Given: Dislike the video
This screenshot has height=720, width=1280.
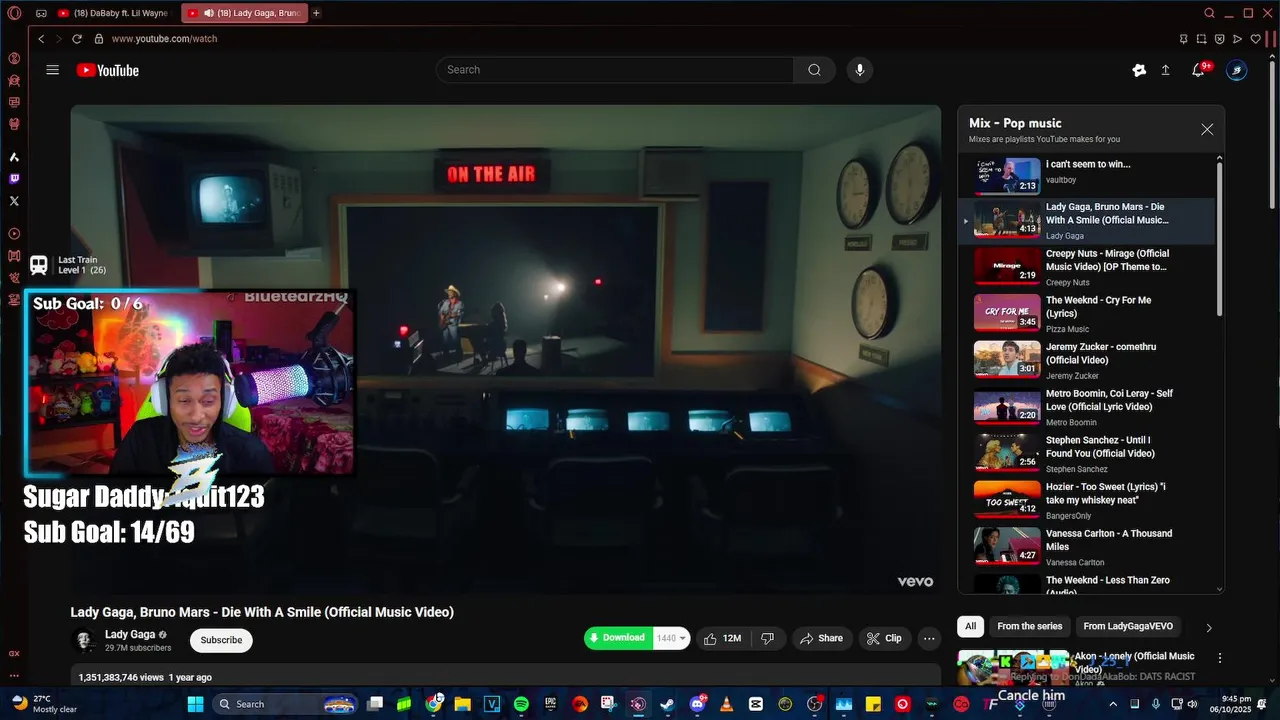Looking at the screenshot, I should (x=768, y=638).
